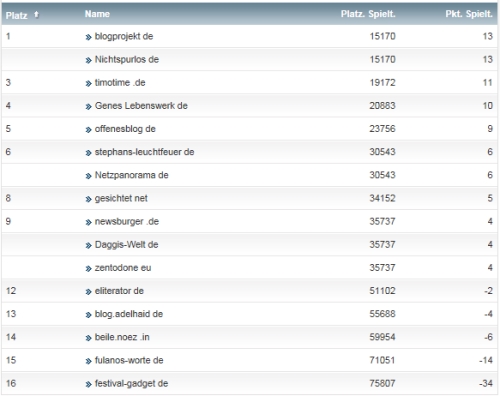Image resolution: width=500 pixels, height=396 pixels.
Task: Open the fulanos-worte de link
Action: (x=129, y=360)
